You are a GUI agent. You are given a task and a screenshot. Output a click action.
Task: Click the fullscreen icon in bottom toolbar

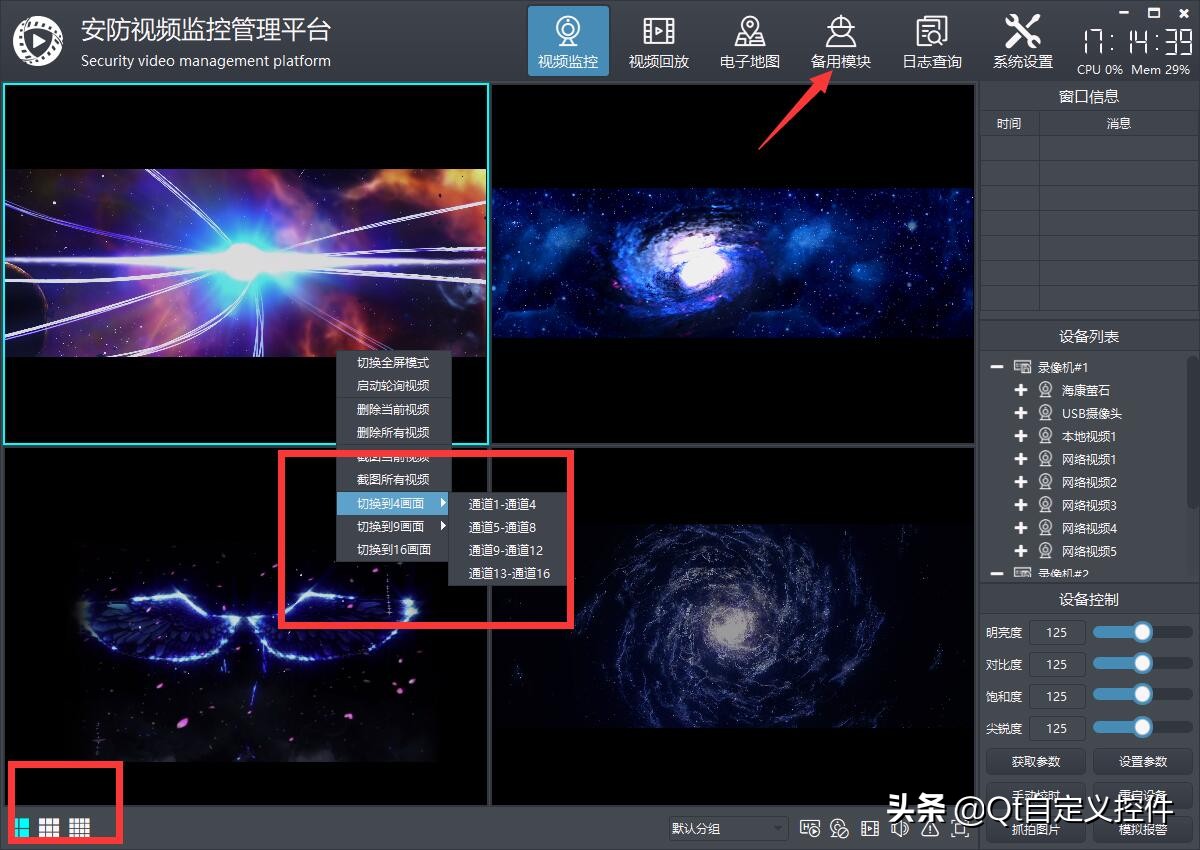click(x=961, y=828)
